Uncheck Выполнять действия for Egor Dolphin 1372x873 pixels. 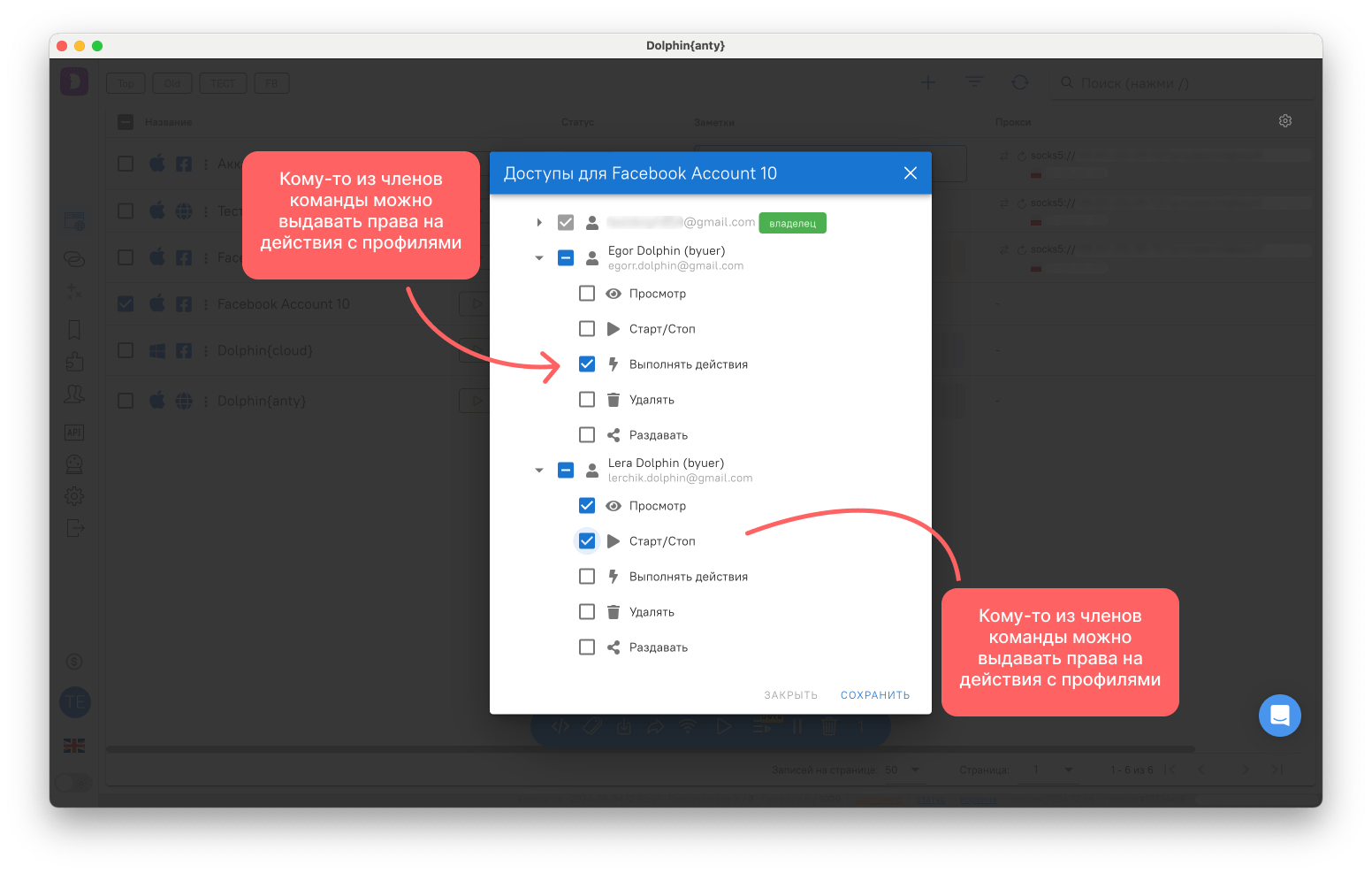click(x=587, y=364)
